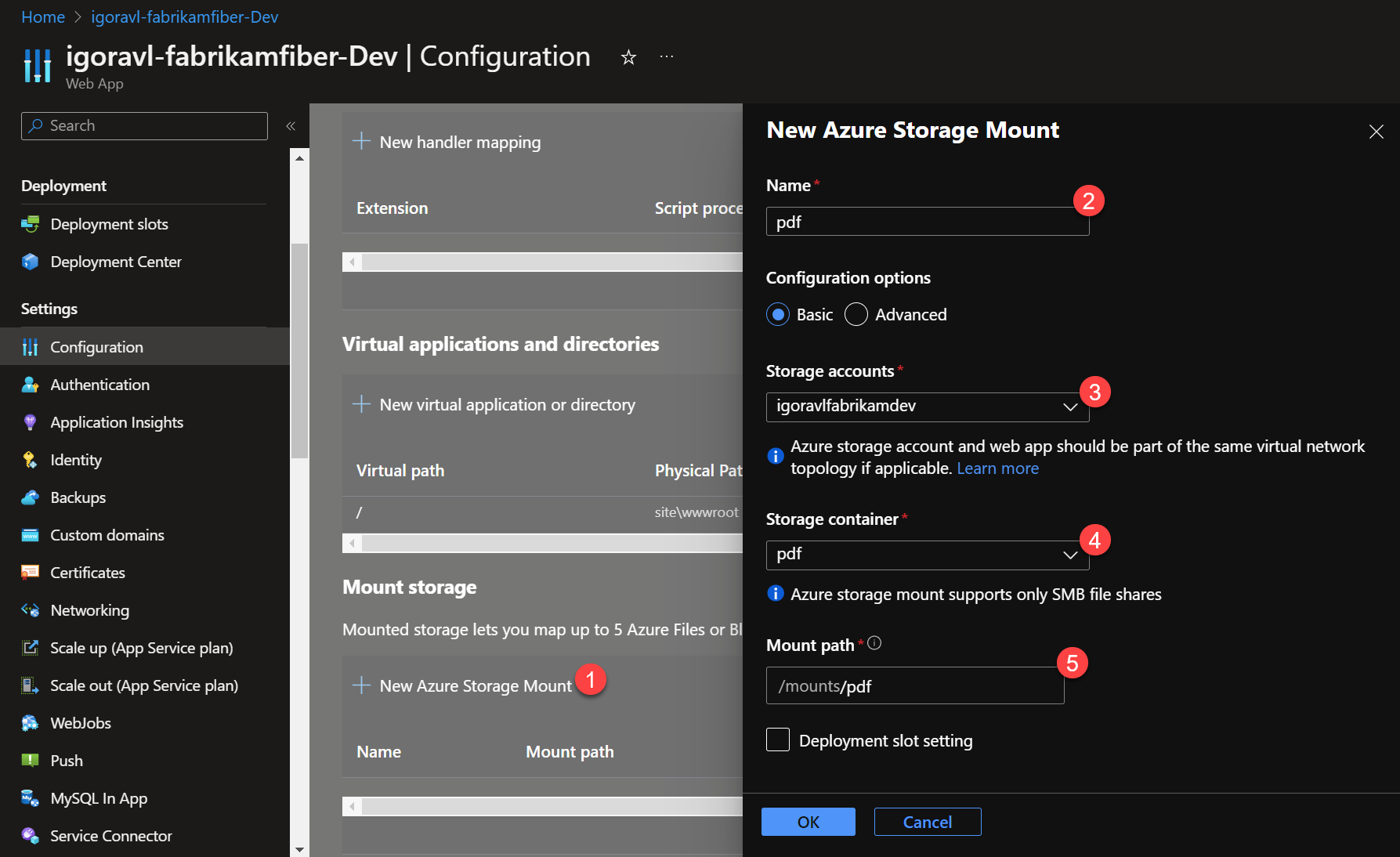Click the Cancel button

pyautogui.click(x=928, y=822)
